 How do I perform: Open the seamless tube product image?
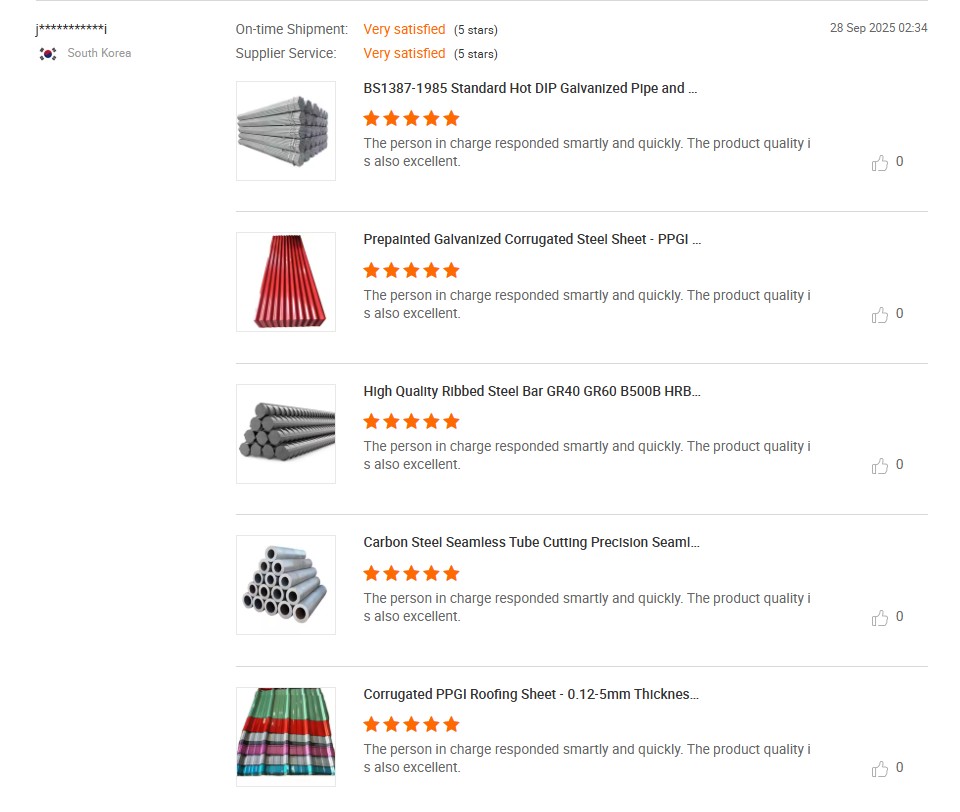pos(286,585)
